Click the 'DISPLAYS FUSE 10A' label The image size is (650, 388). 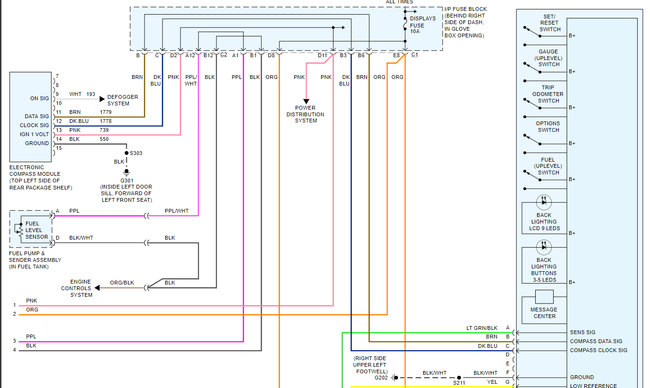click(x=422, y=25)
